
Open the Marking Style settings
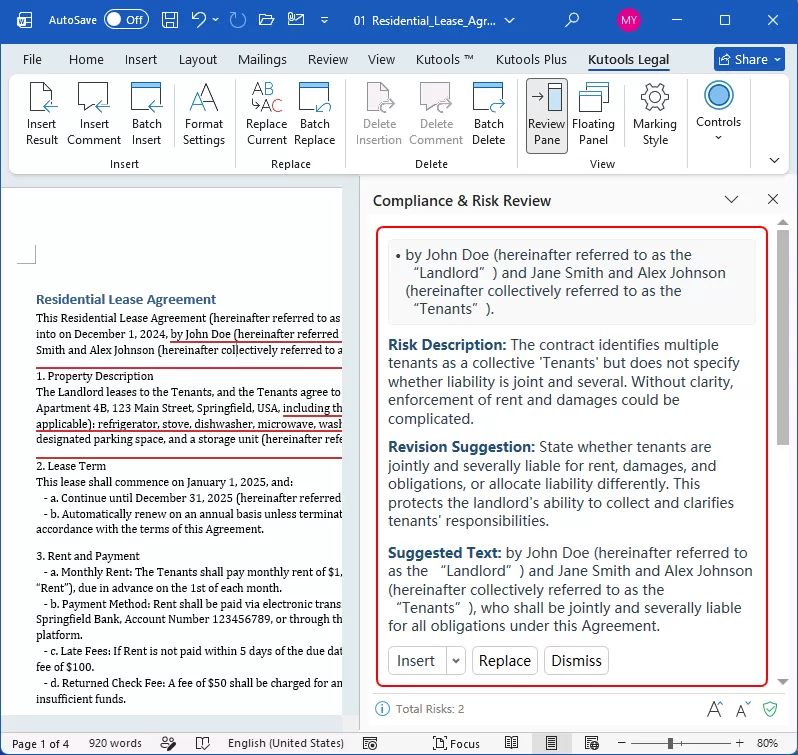(x=655, y=114)
